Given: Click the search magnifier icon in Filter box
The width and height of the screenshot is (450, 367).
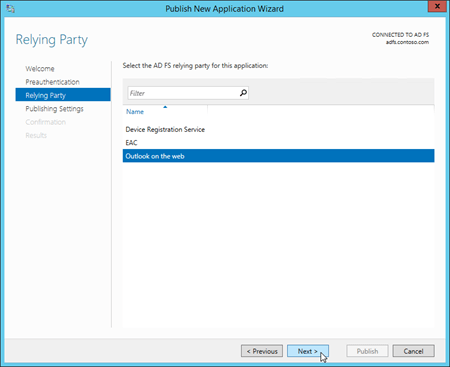Looking at the screenshot, I should [243, 93].
